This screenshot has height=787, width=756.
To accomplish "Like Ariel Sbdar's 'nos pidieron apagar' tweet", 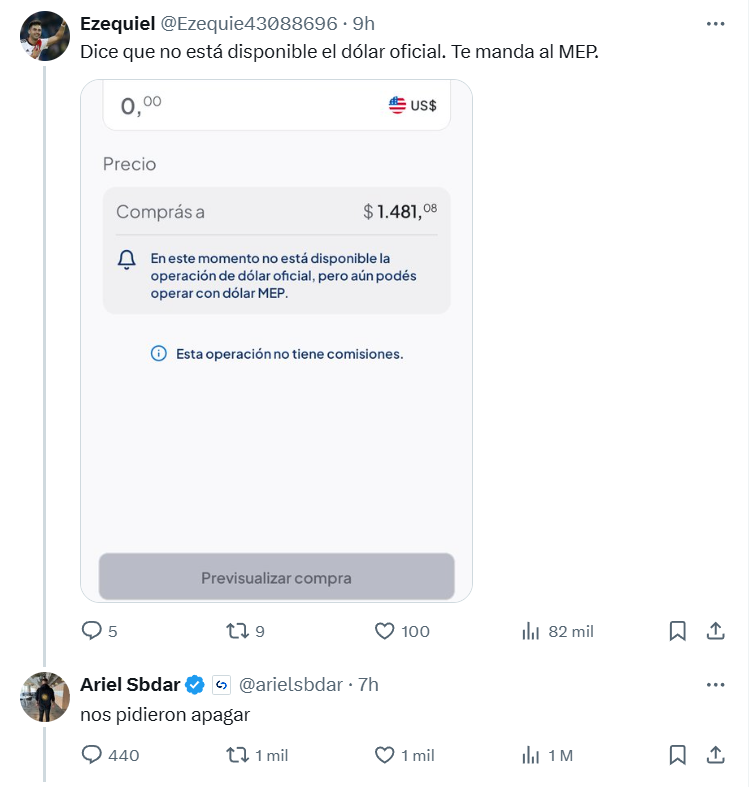I will pyautogui.click(x=385, y=754).
